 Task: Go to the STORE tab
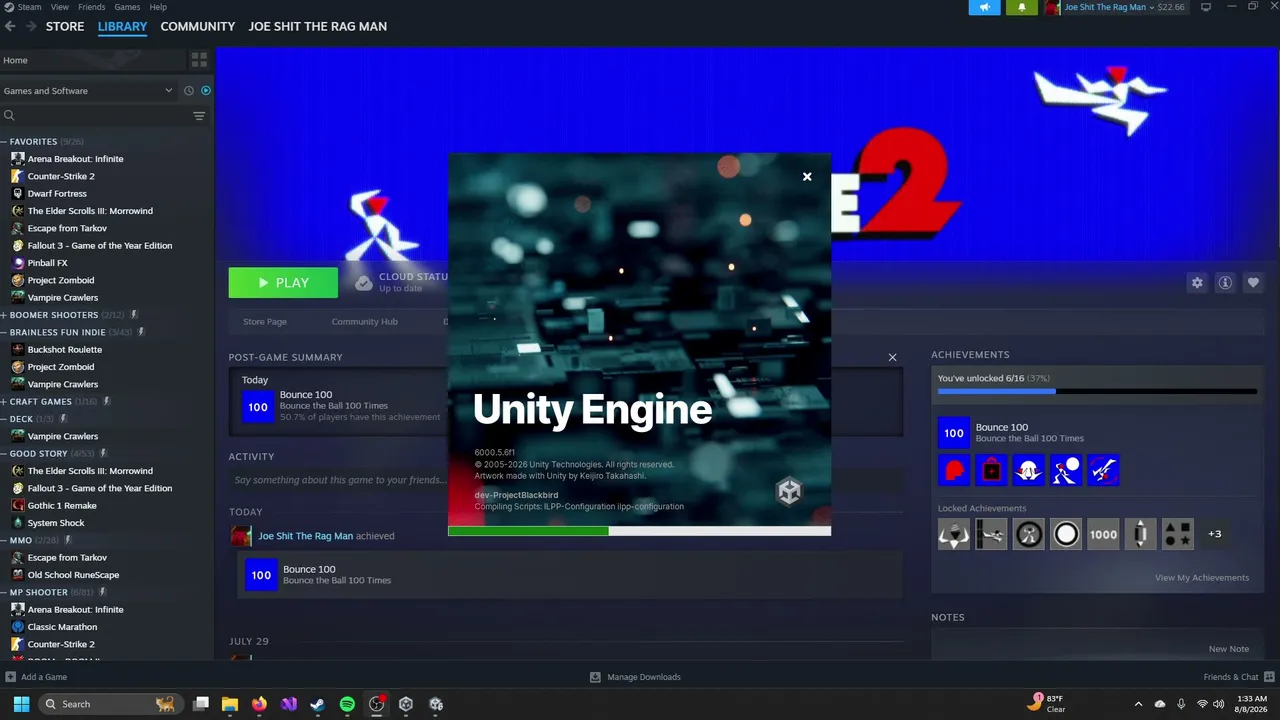click(65, 27)
